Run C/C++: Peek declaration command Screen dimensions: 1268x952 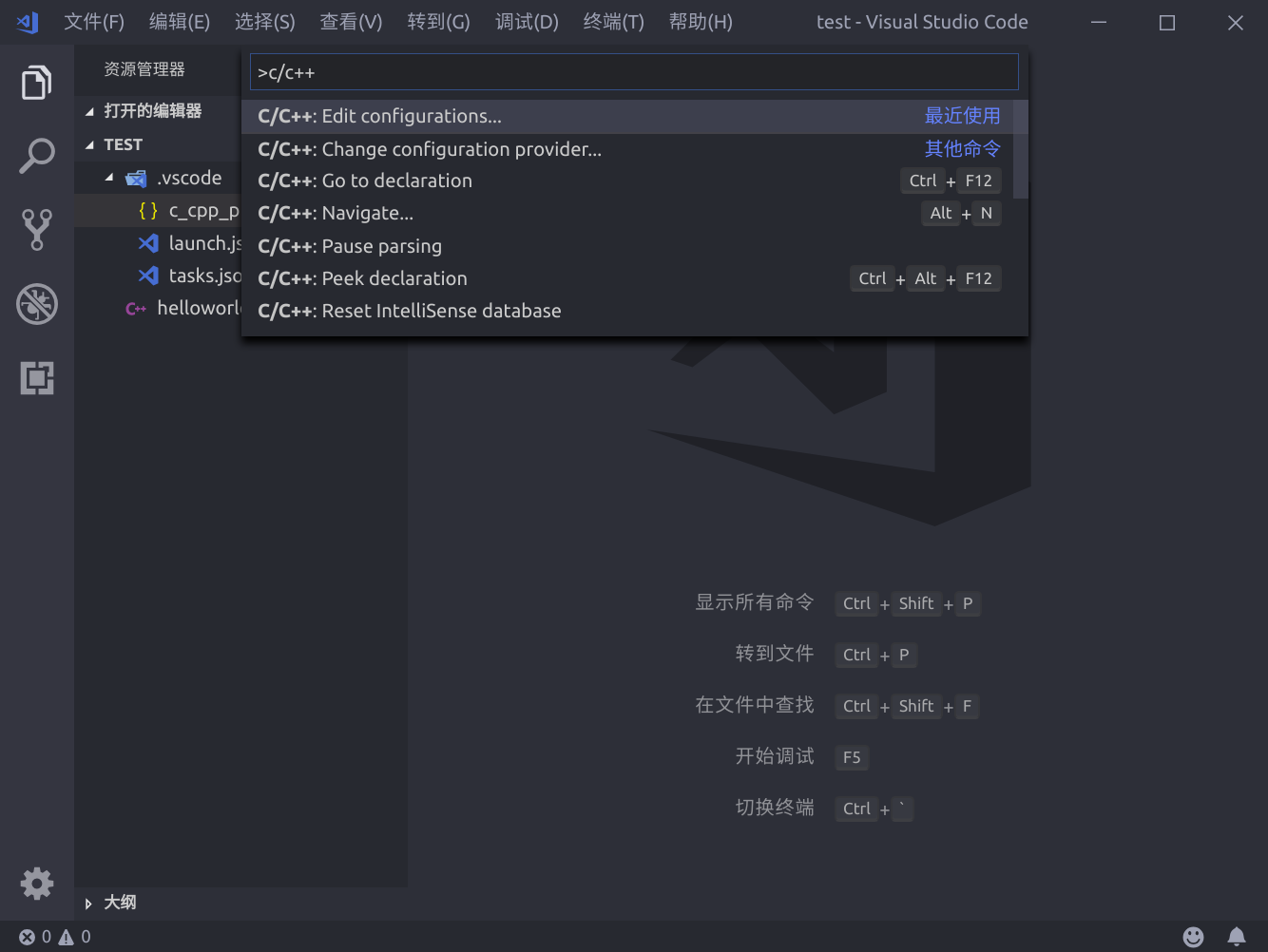click(x=627, y=278)
